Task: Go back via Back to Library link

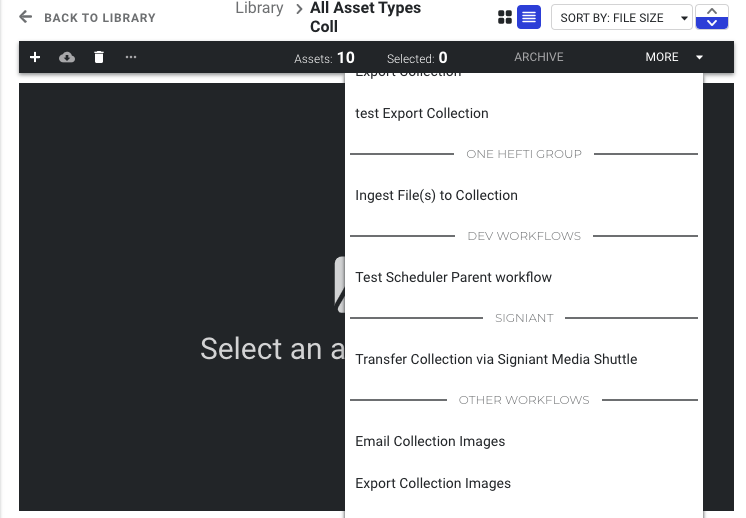Action: pos(99,18)
